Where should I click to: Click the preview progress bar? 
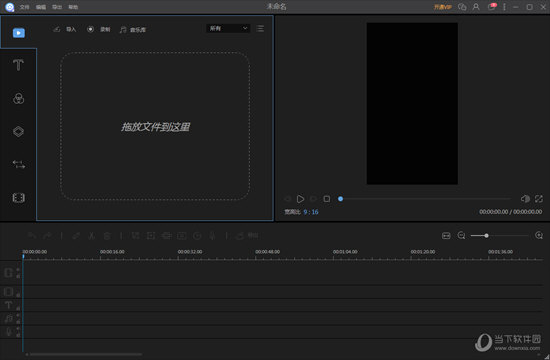click(x=424, y=199)
